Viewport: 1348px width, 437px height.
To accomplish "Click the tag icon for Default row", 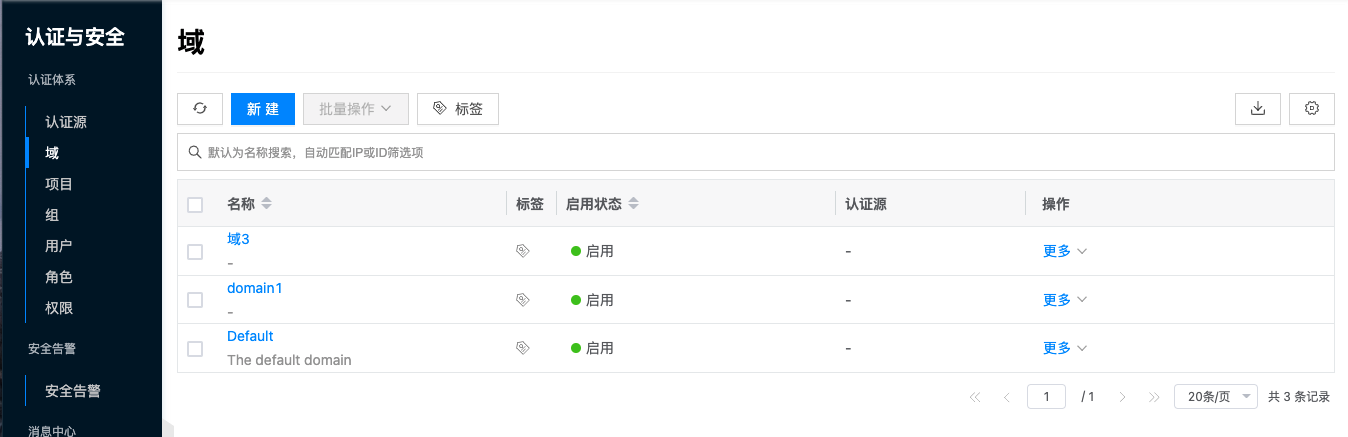I will point(522,348).
